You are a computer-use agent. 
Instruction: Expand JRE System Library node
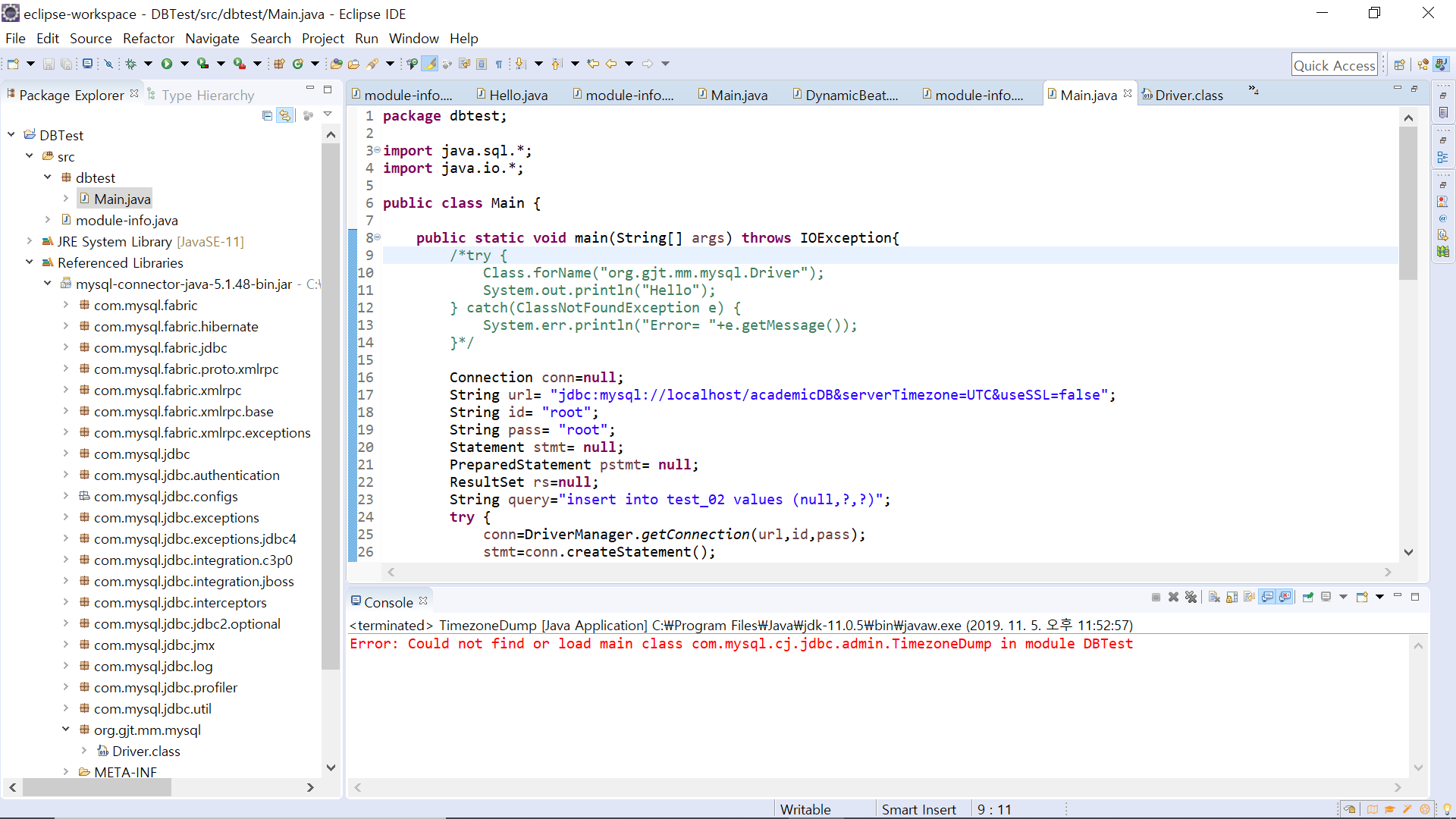(x=30, y=241)
